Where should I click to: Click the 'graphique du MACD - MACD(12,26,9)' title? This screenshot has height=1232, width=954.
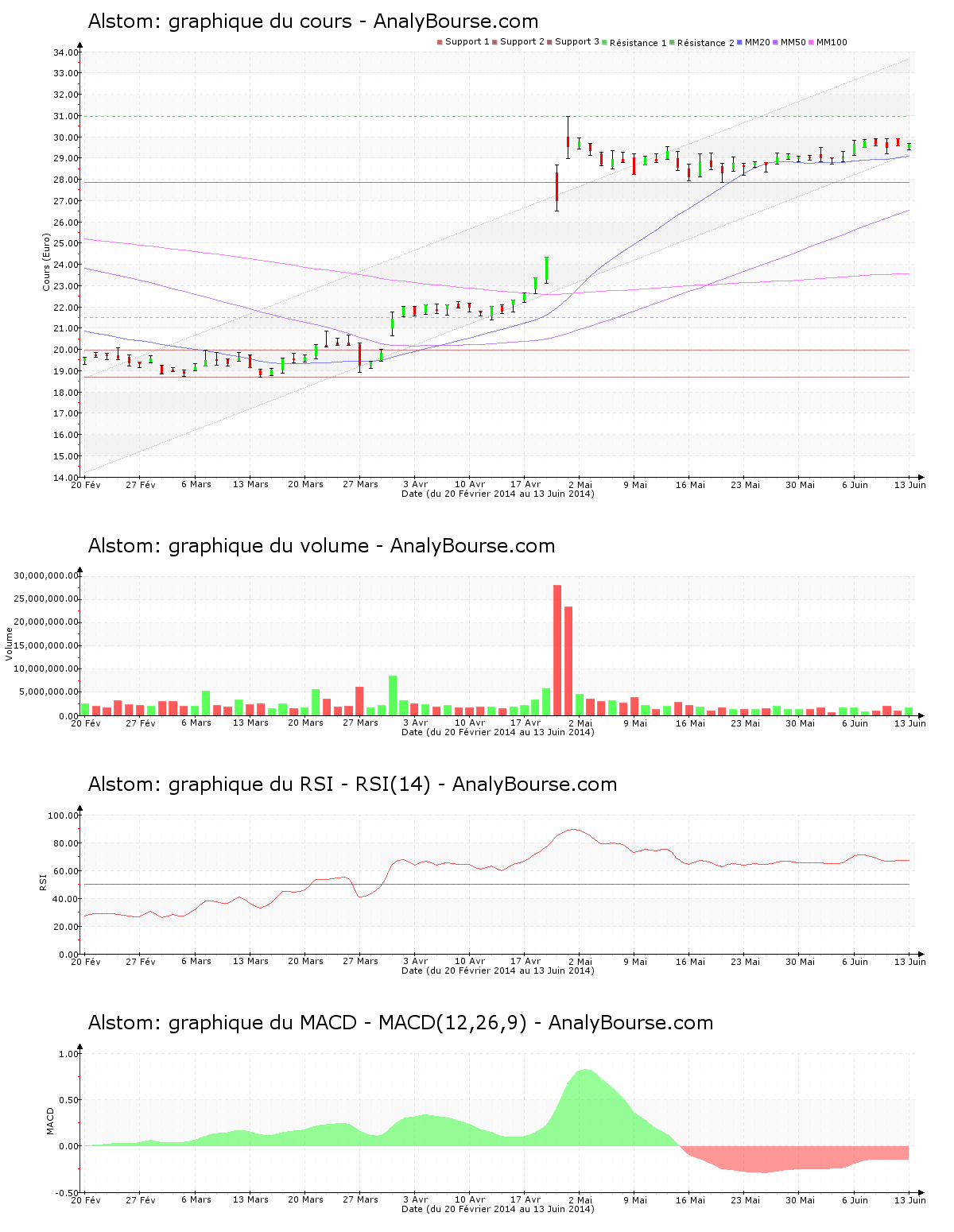point(401,1023)
